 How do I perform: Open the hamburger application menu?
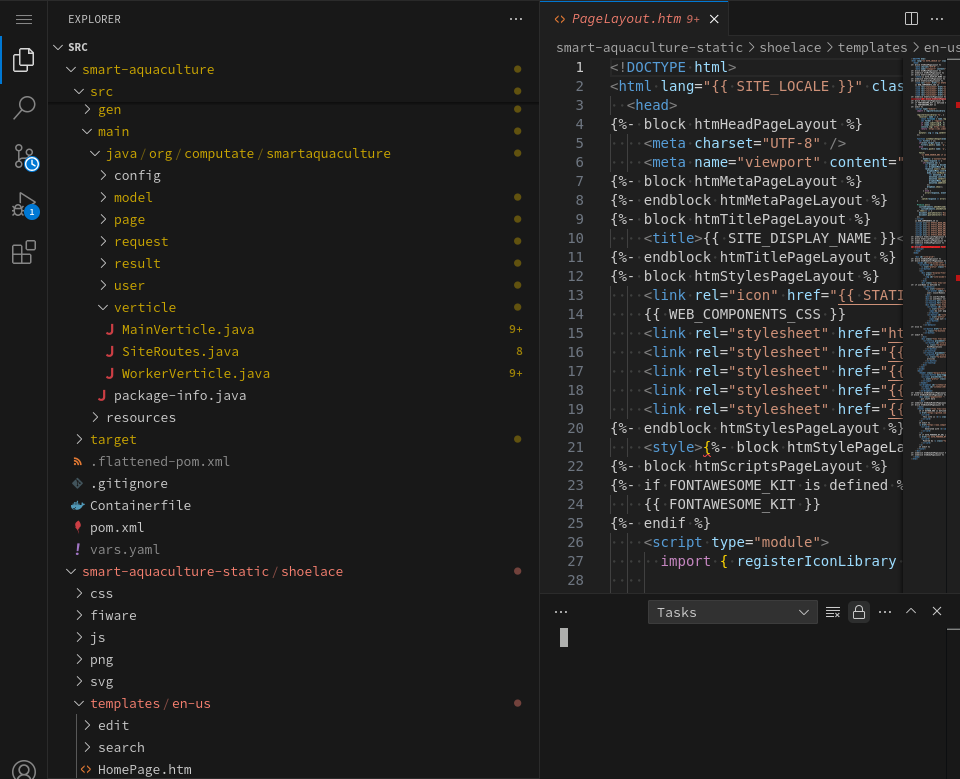coord(24,20)
